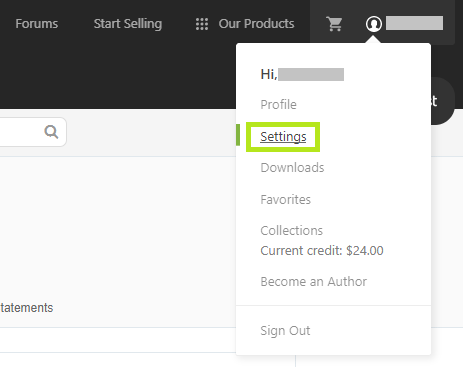Click the Become an Author link

(x=314, y=281)
